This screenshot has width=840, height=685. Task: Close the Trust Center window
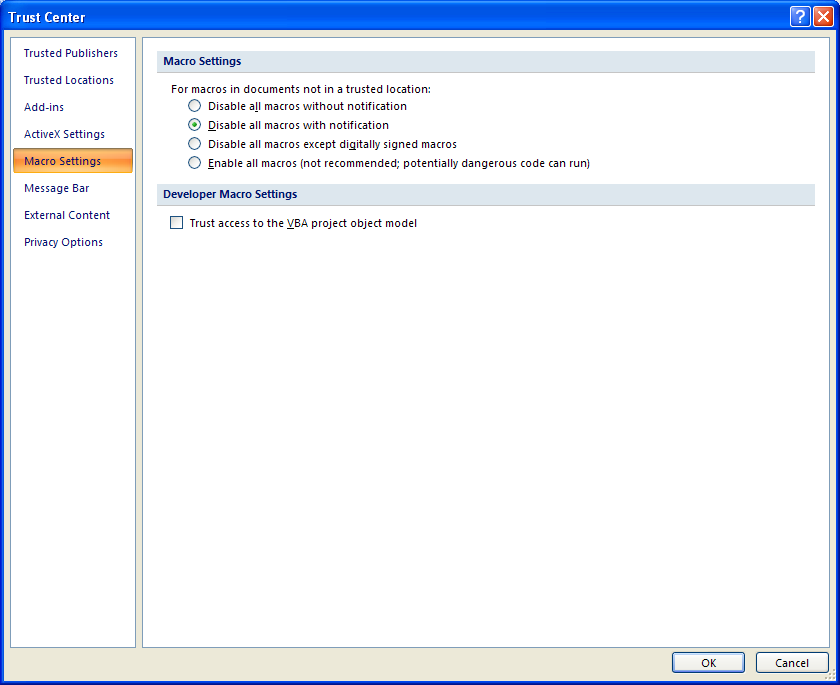coord(823,17)
